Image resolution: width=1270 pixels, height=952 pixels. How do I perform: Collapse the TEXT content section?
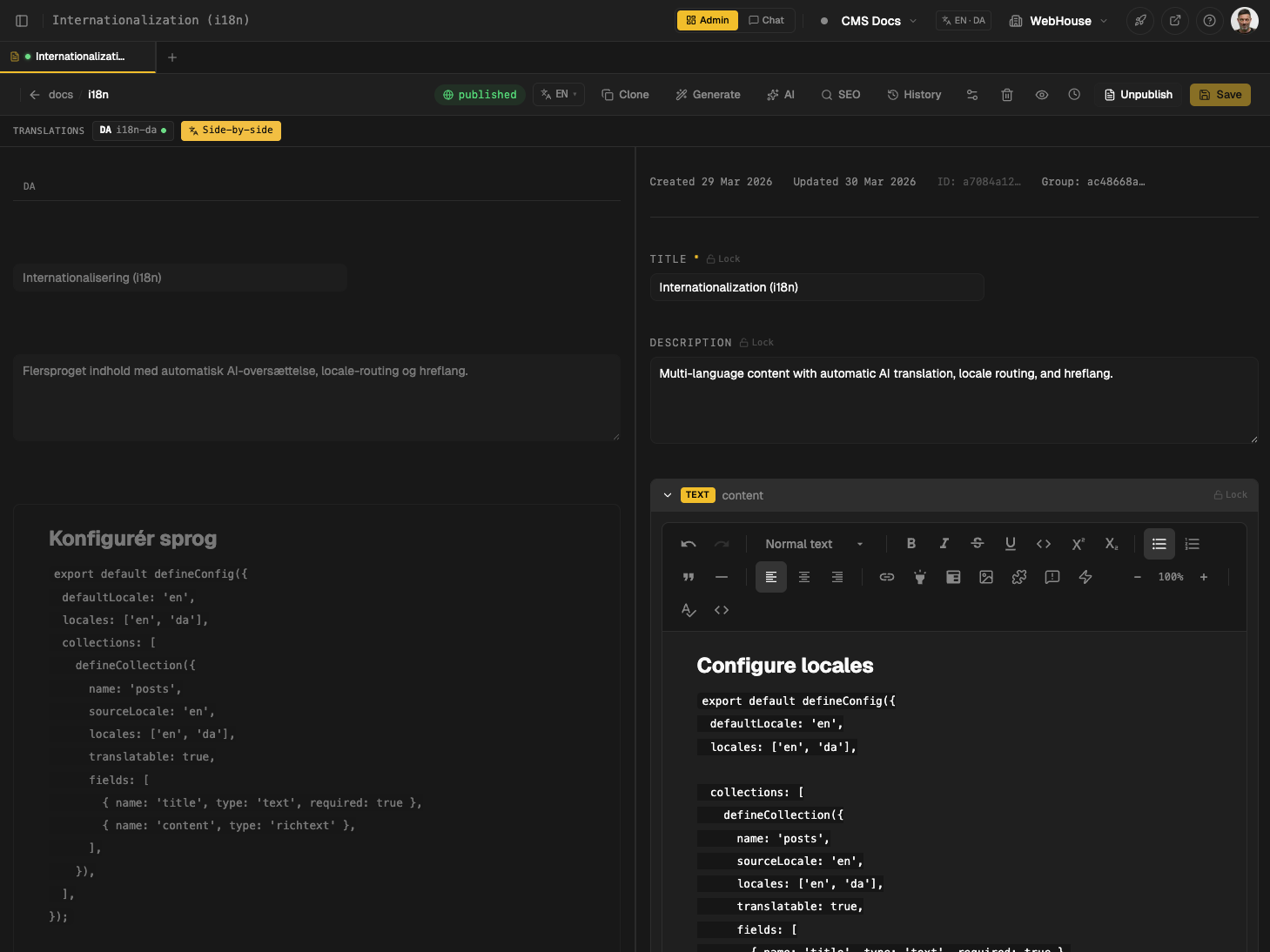668,494
